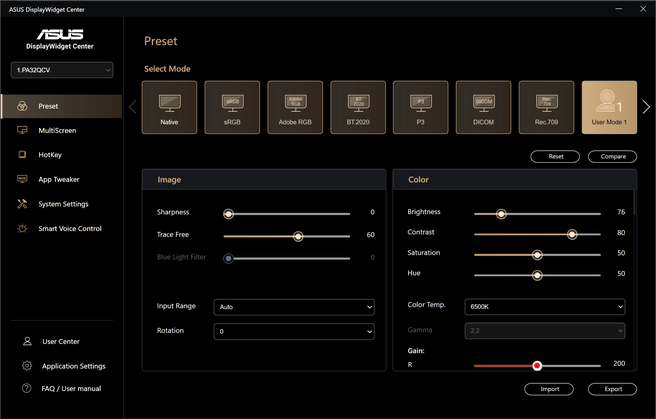Open System Settings page

click(64, 204)
